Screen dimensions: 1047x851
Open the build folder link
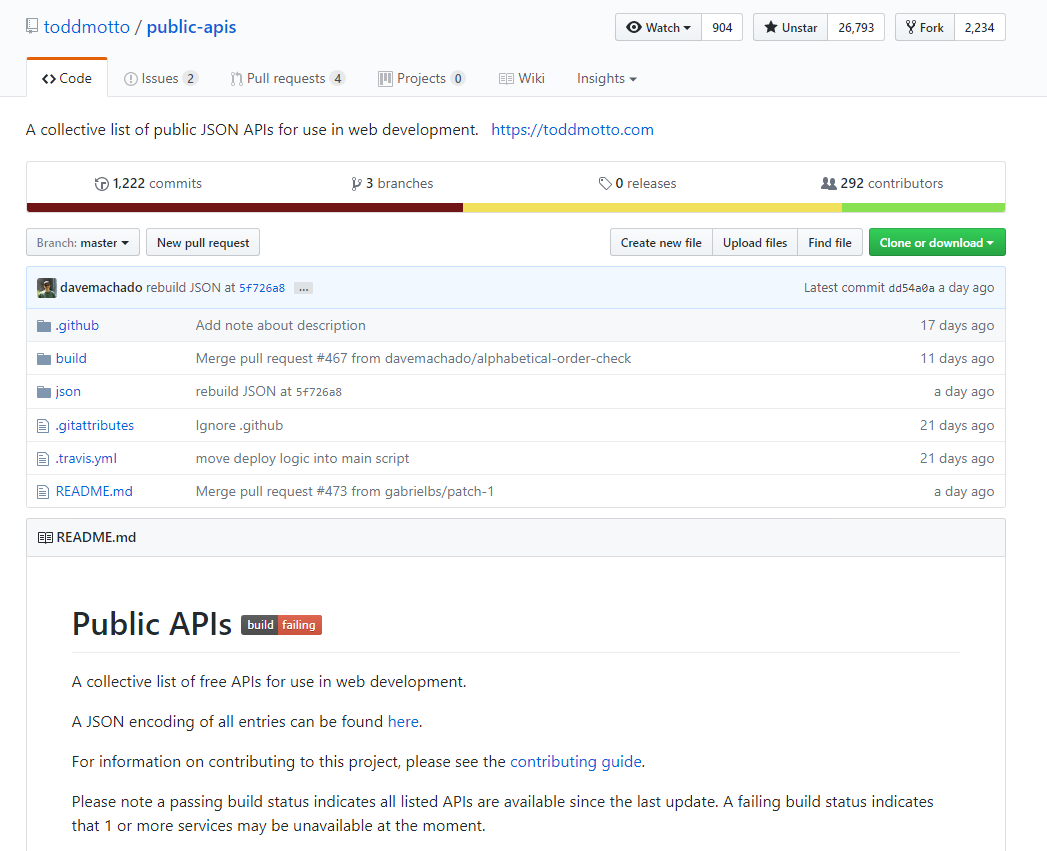click(71, 358)
